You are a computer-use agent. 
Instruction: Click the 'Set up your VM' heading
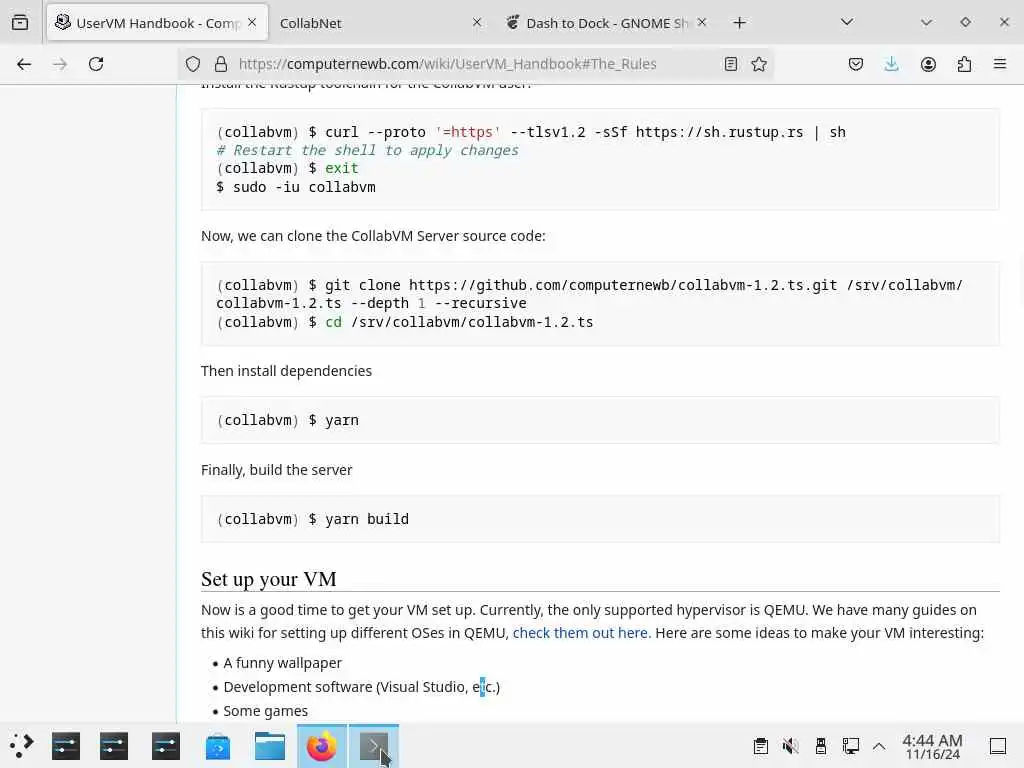click(x=268, y=579)
